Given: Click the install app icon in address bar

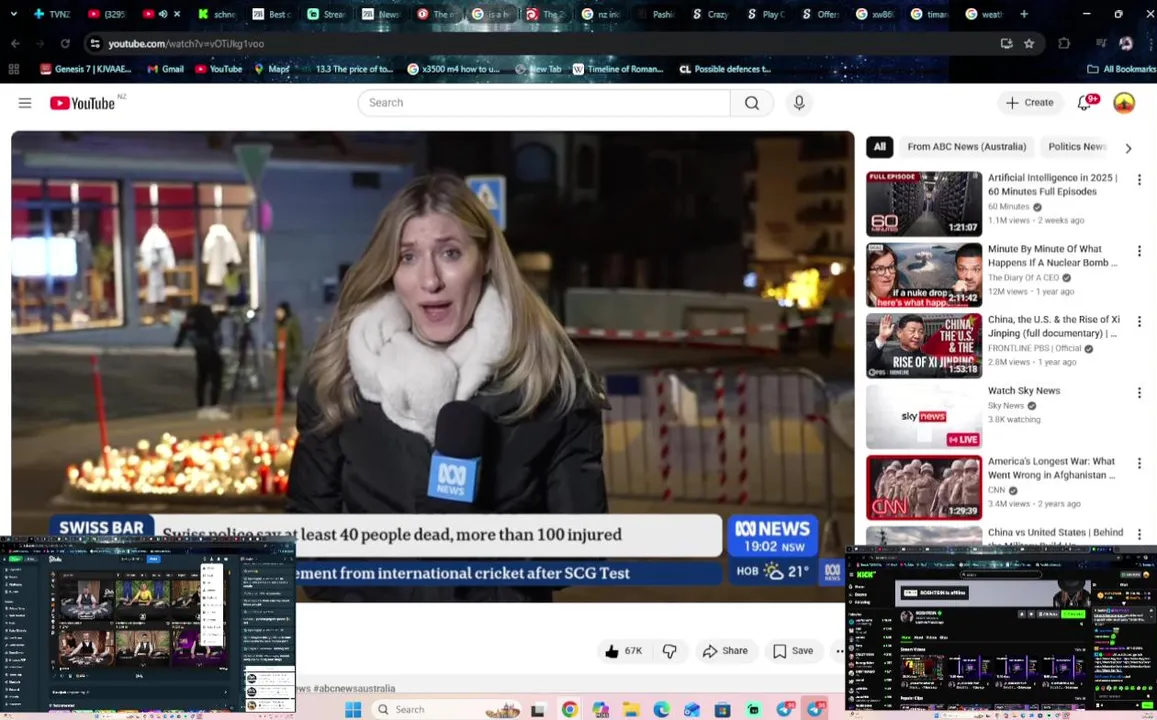Looking at the screenshot, I should [1006, 44].
